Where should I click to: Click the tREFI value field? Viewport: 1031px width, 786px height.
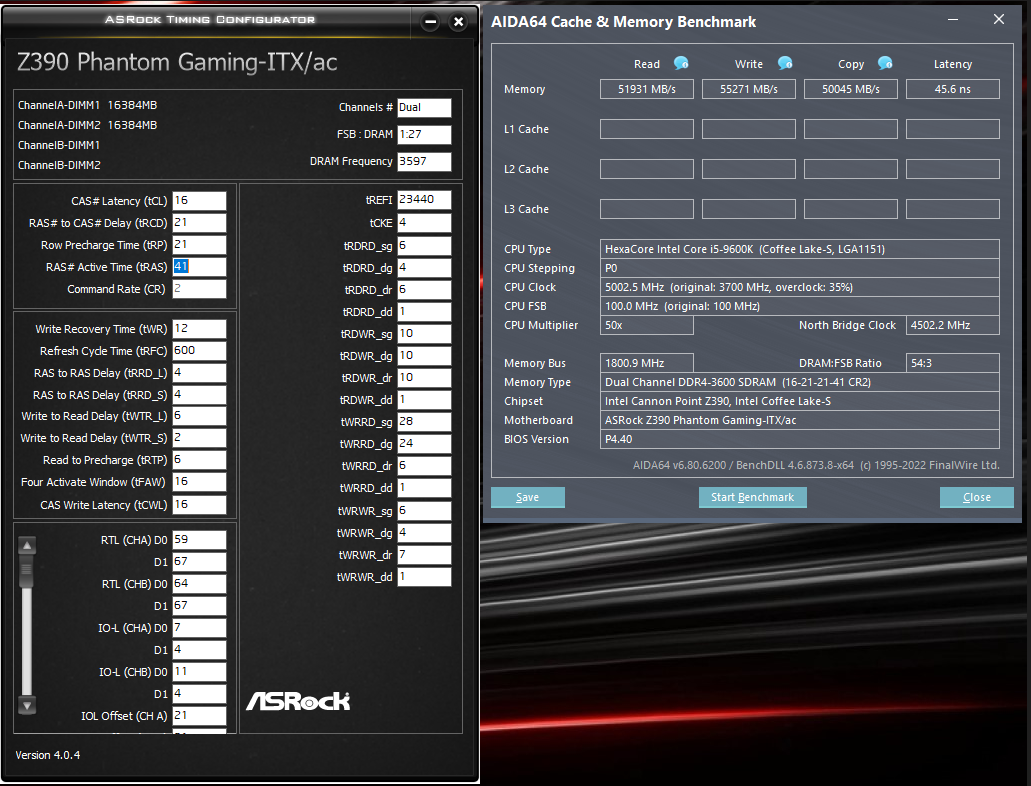[424, 200]
